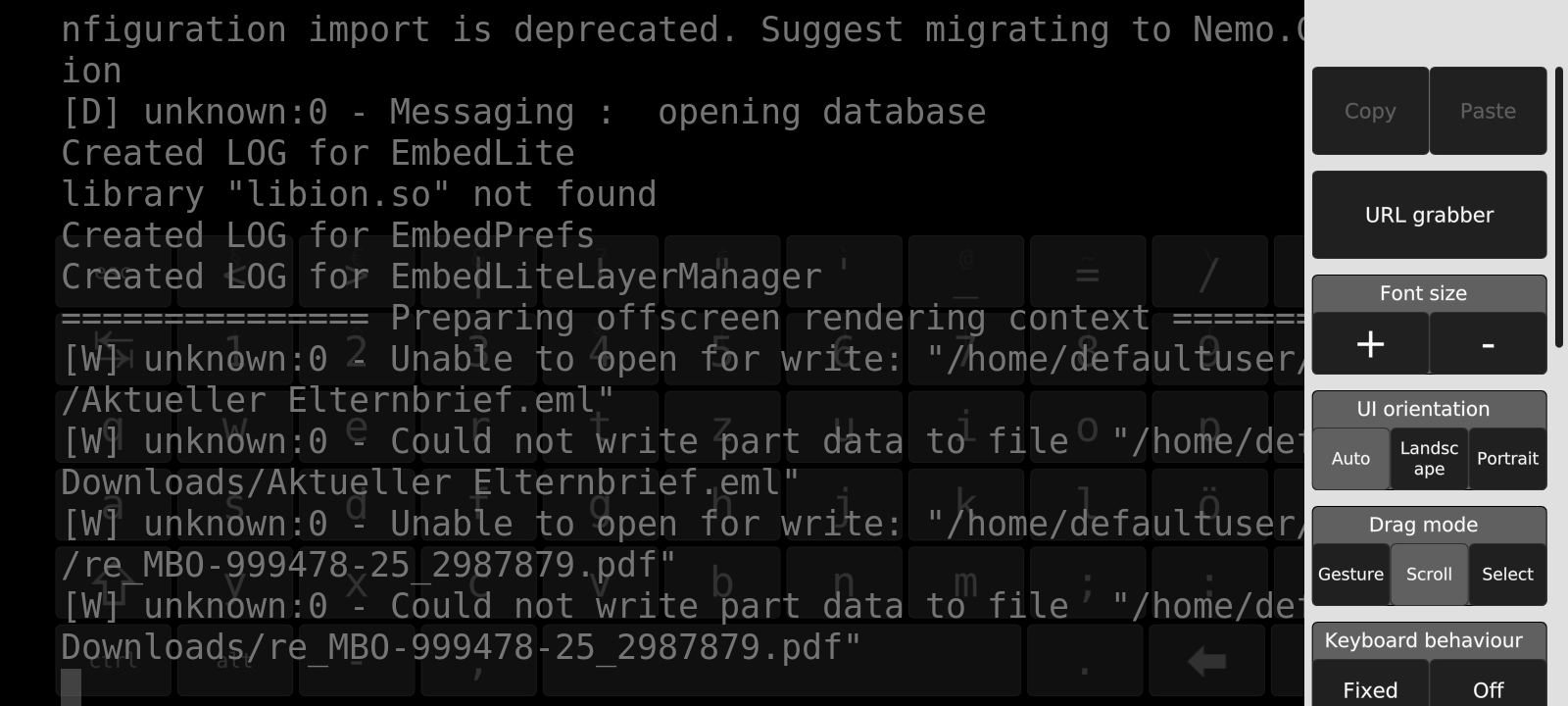Decrease font size with the minus button
The height and width of the screenshot is (706, 1568).
[1488, 343]
